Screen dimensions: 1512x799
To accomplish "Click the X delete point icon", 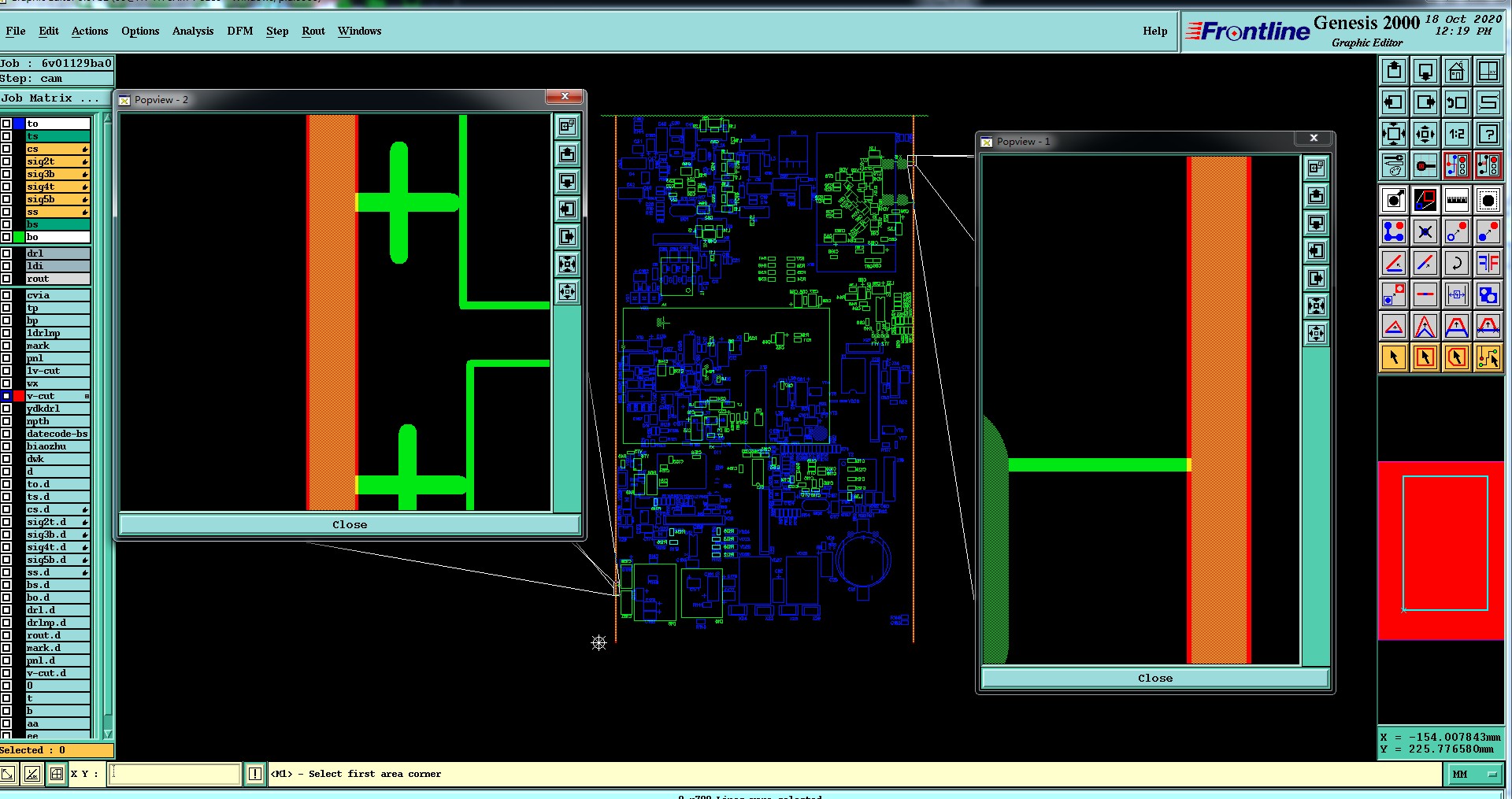I will pos(1425,231).
